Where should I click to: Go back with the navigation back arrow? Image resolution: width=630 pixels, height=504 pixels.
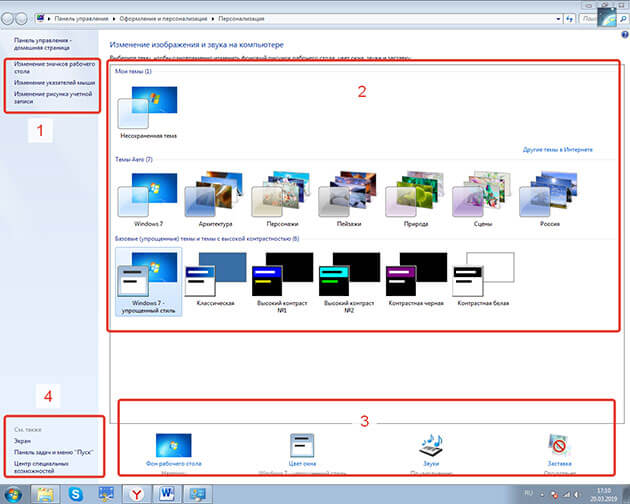coord(8,18)
